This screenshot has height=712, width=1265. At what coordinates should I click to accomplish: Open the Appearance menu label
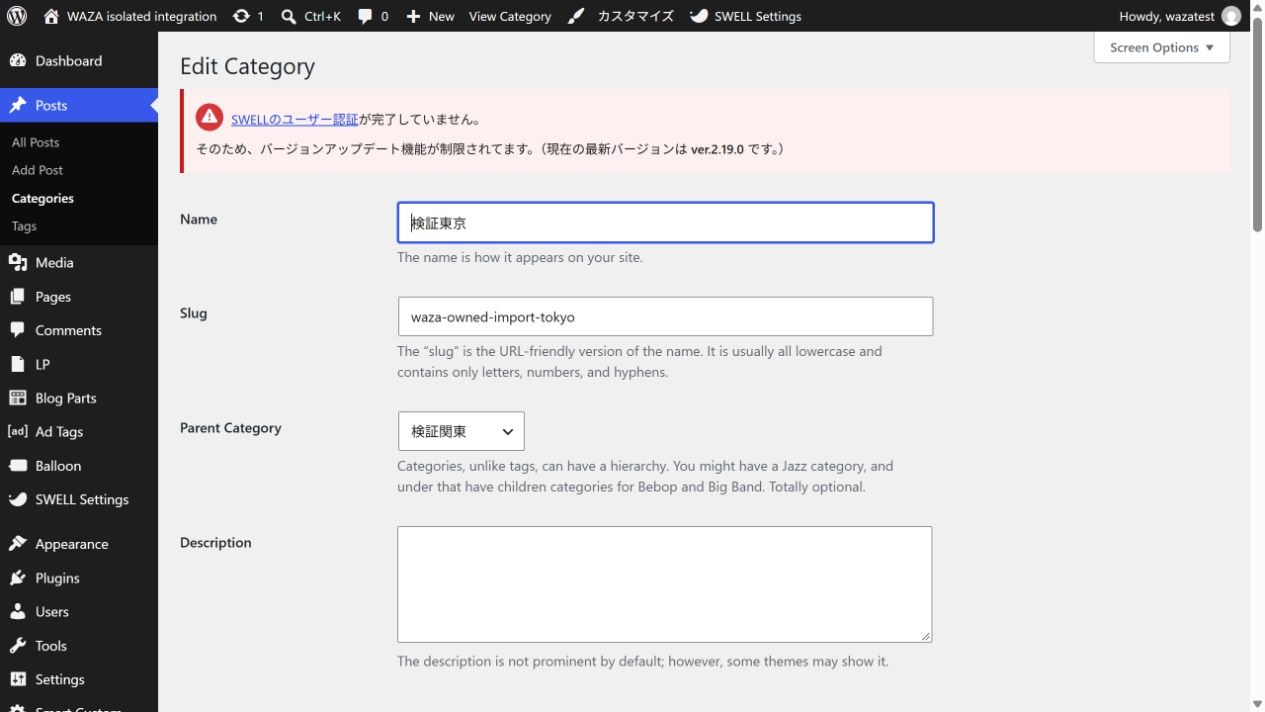tap(72, 544)
